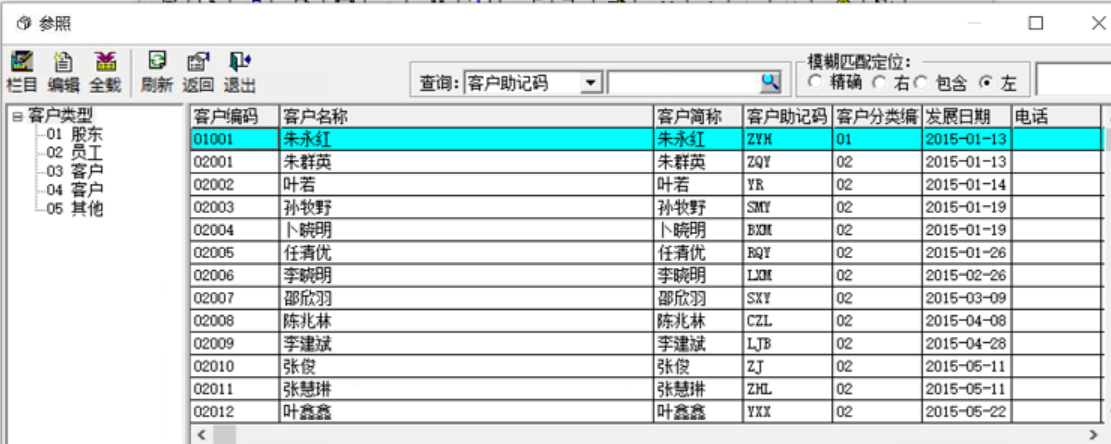1111x444 pixels.
Task: Click mnemonic code cell ZYH
Action: tap(787, 140)
